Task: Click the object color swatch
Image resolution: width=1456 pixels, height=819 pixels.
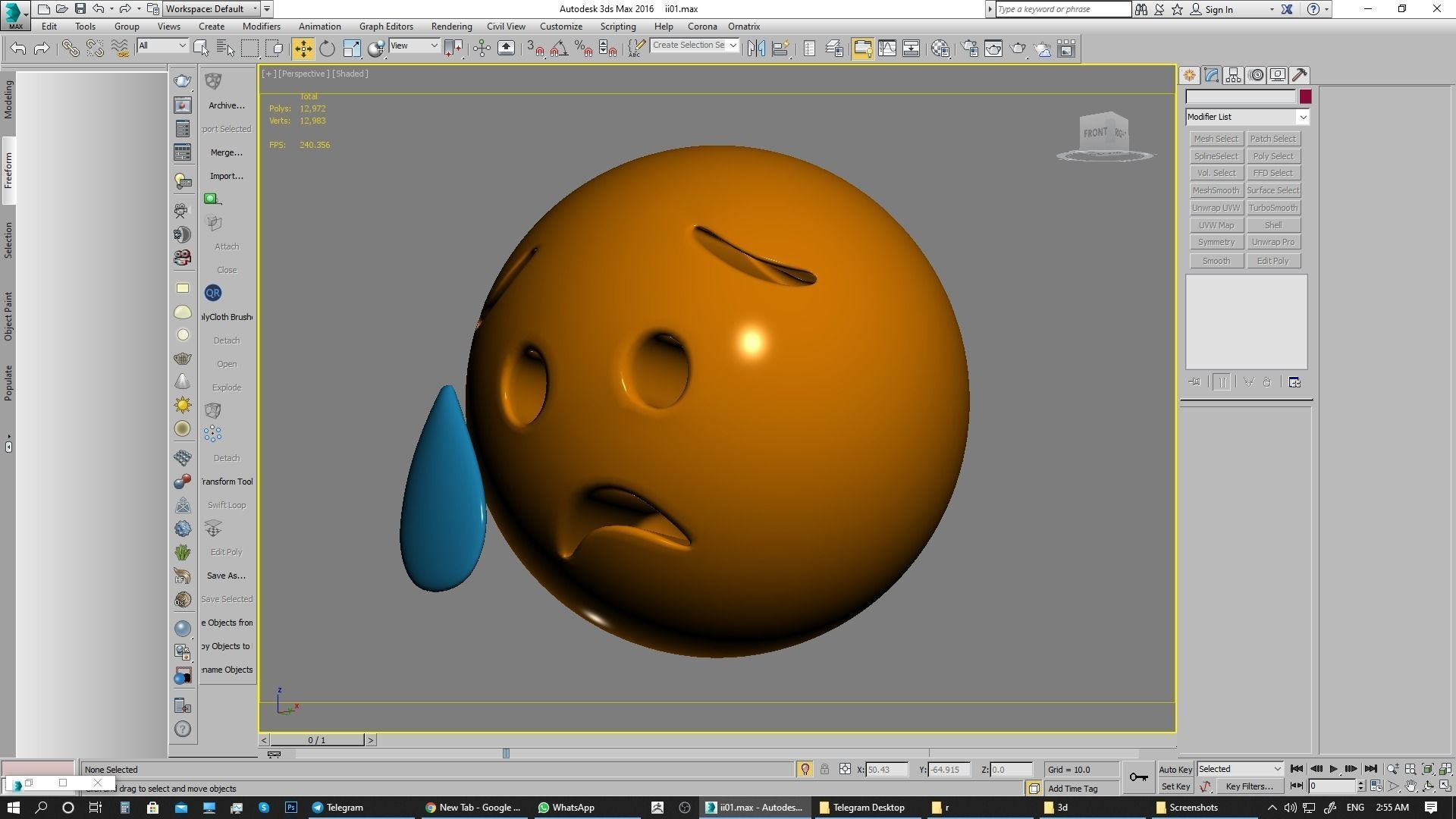Action: pyautogui.click(x=1305, y=97)
